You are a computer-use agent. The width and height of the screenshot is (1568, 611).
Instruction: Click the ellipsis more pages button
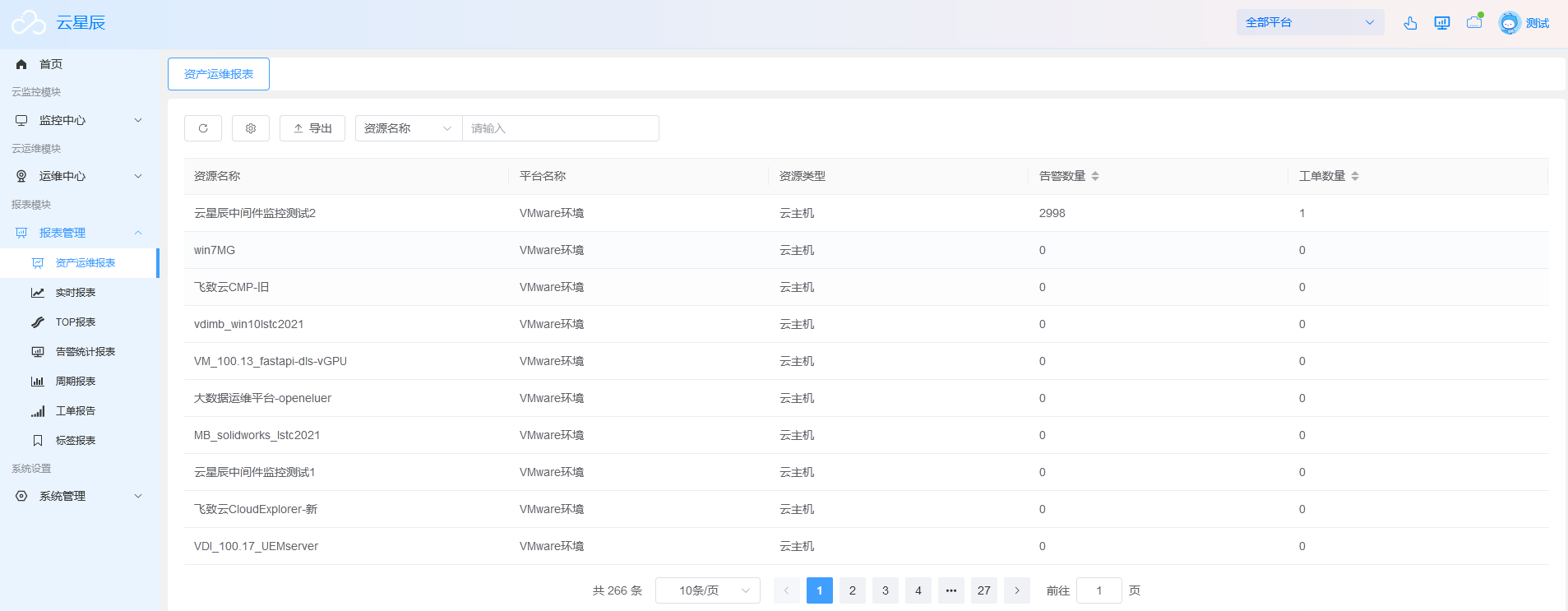click(x=951, y=590)
